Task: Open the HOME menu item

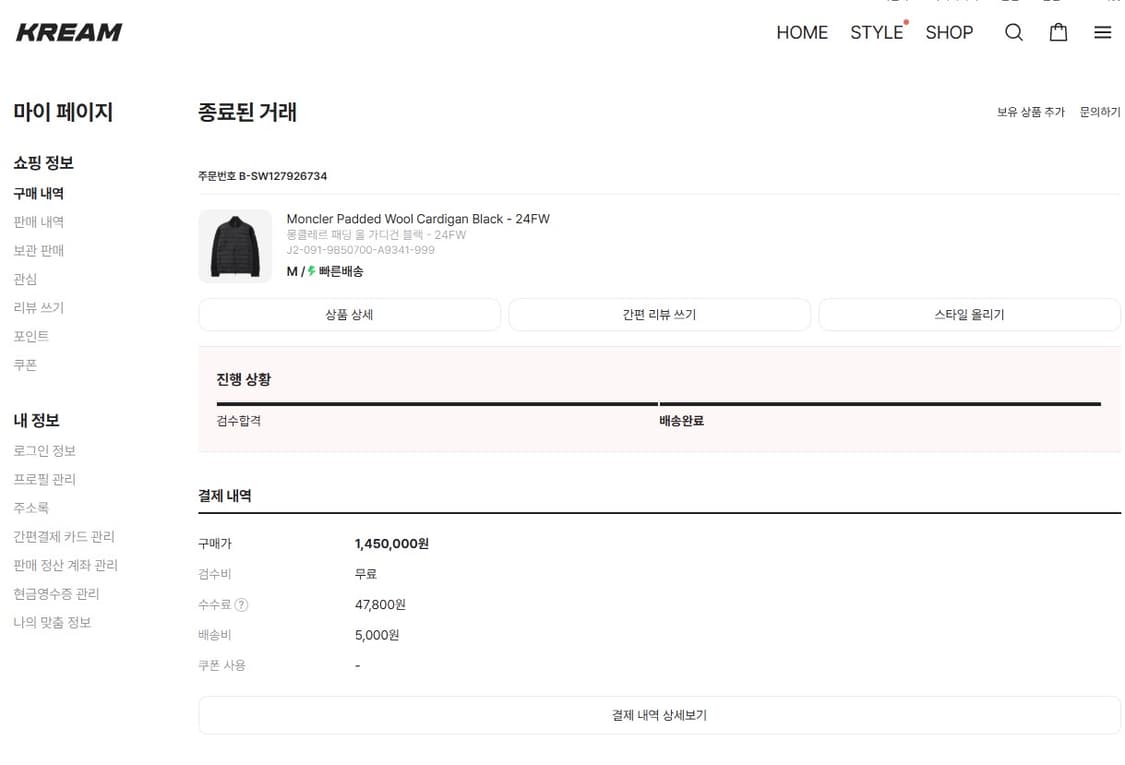Action: click(801, 32)
